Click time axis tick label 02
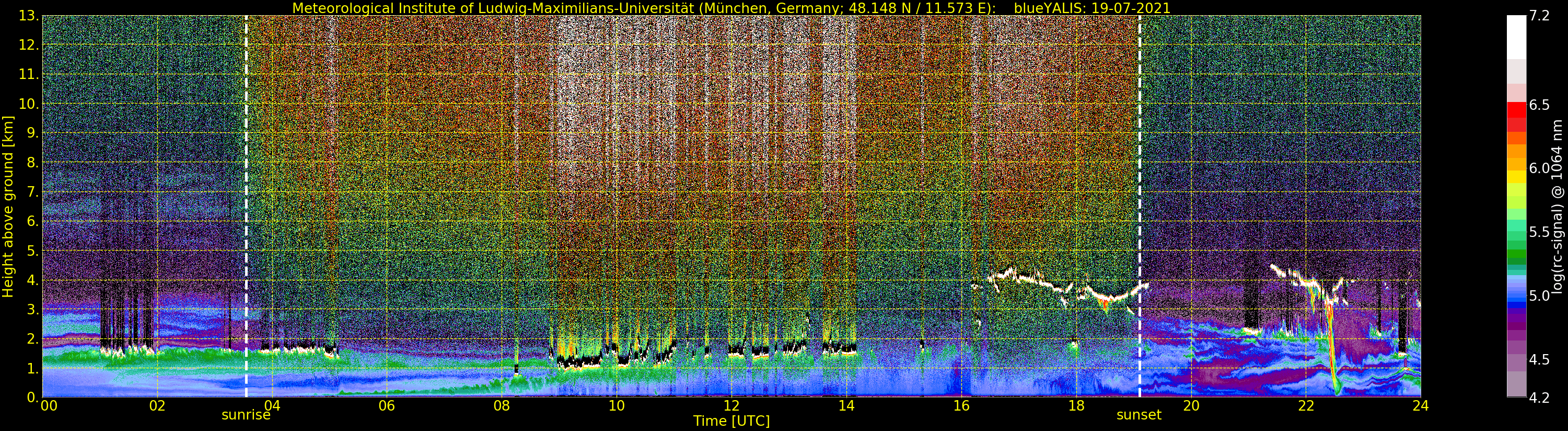The image size is (1568, 431). (x=157, y=406)
